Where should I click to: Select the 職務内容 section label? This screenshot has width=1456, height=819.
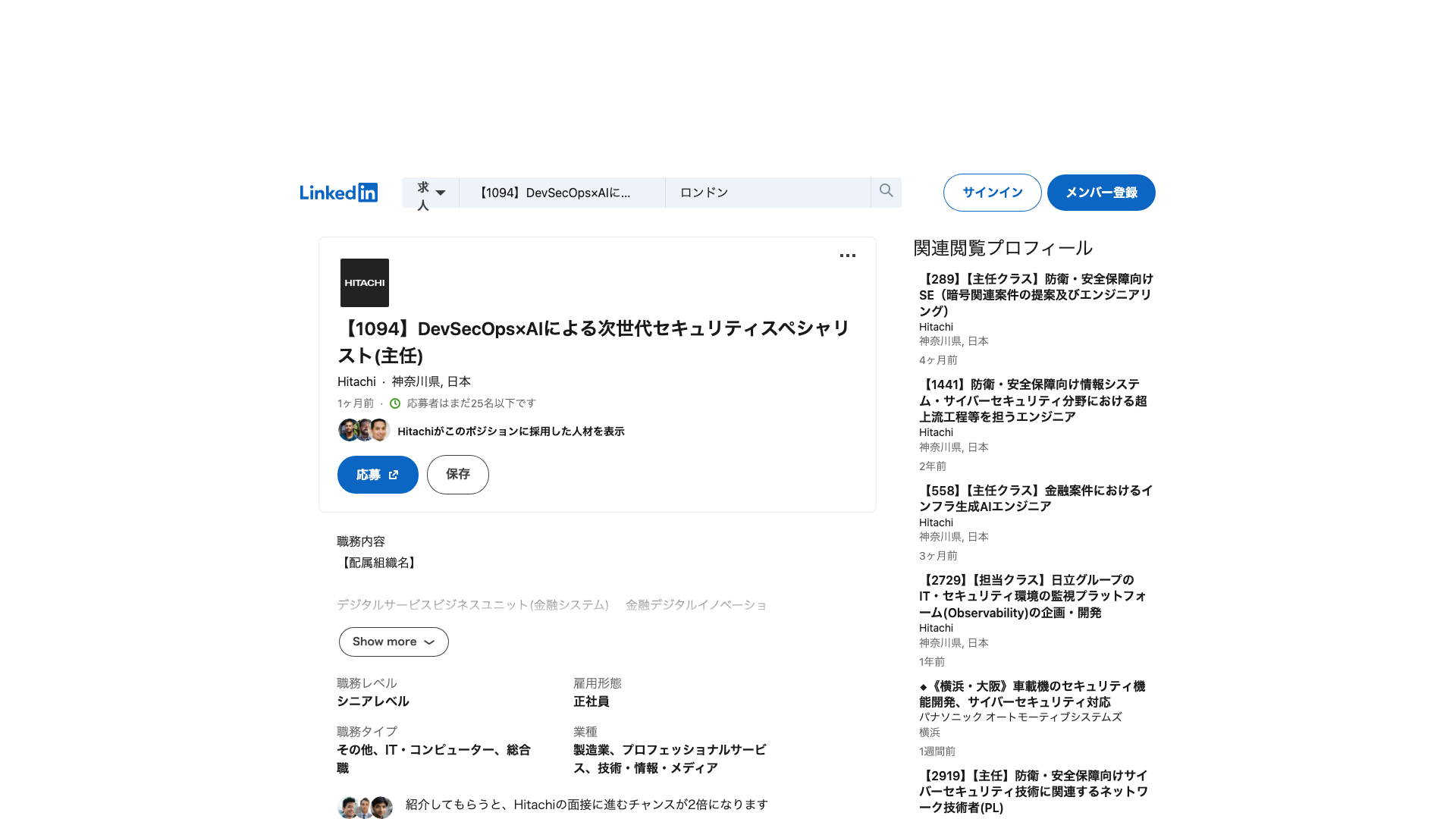pos(361,541)
